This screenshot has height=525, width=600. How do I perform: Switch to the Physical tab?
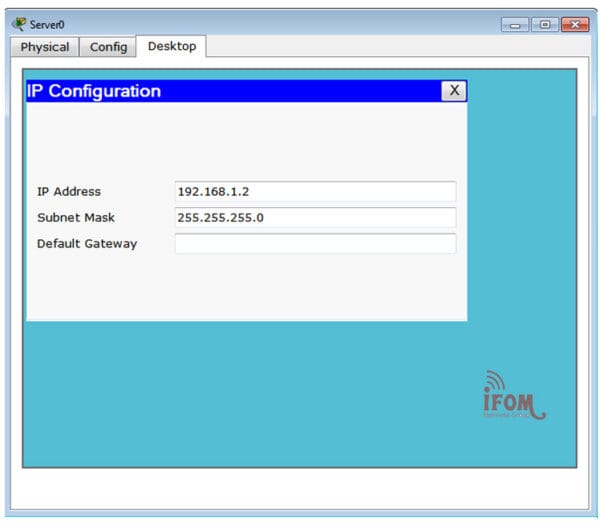(45, 47)
